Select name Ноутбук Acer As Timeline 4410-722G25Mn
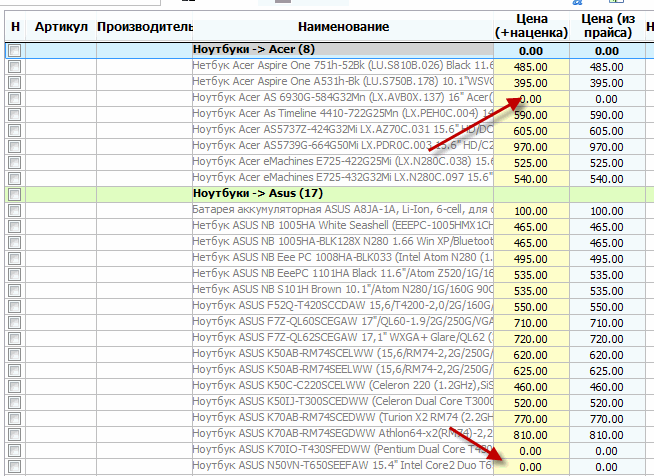Image resolution: width=654 pixels, height=476 pixels. (294, 113)
